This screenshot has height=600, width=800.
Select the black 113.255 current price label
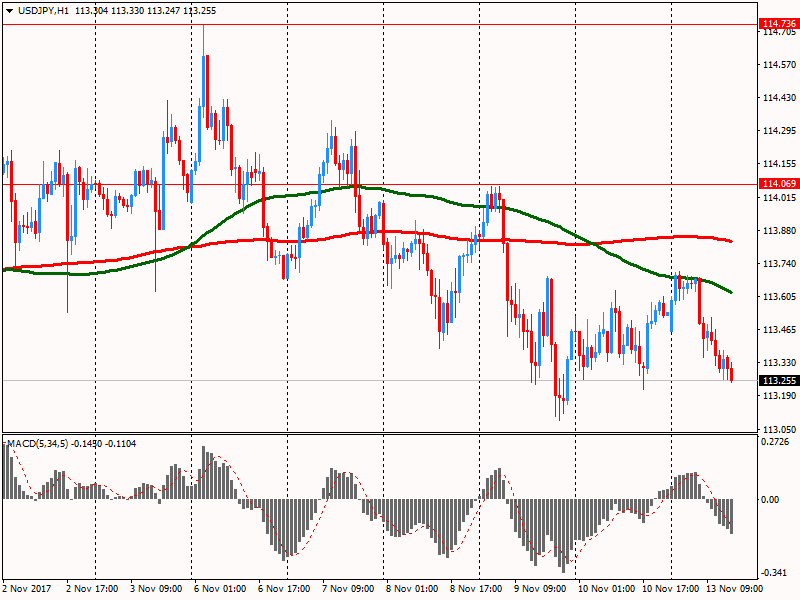779,381
